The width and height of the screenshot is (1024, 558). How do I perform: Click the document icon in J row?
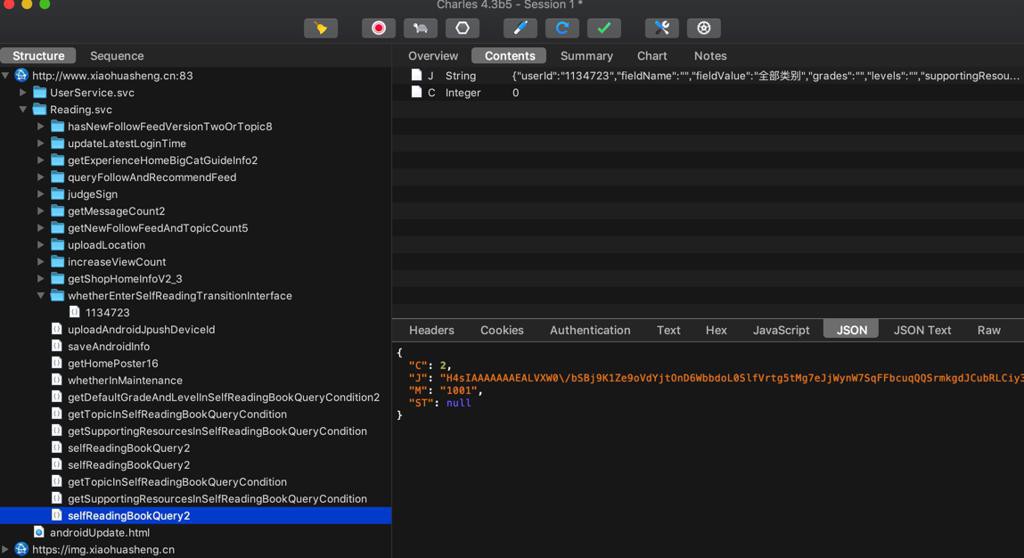[416, 75]
